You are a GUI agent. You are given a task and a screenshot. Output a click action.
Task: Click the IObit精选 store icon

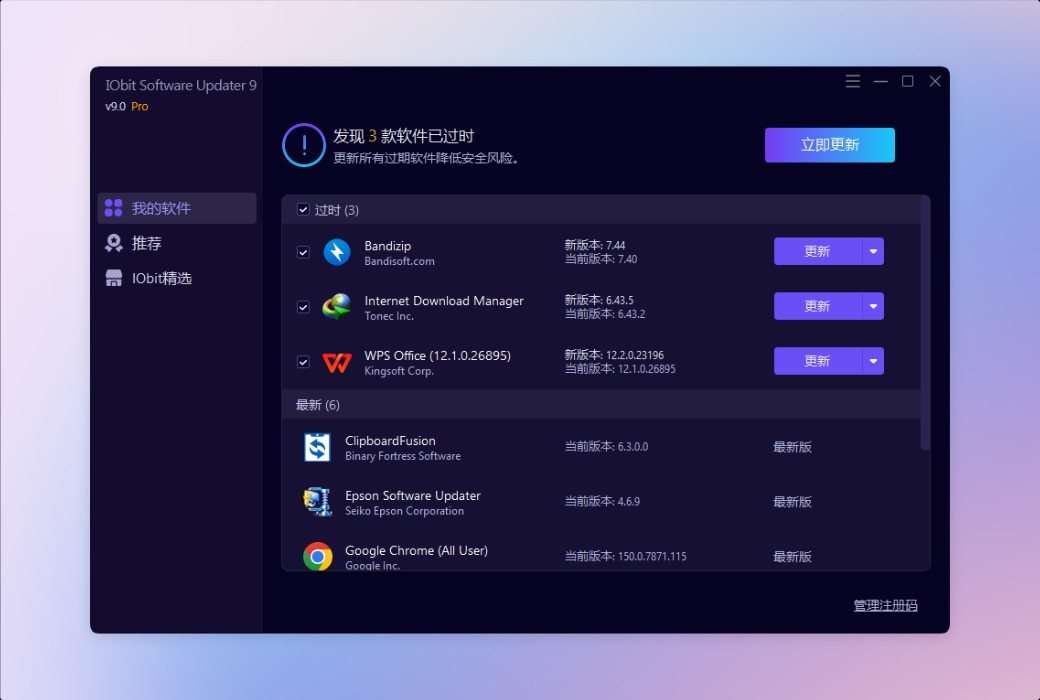(113, 278)
